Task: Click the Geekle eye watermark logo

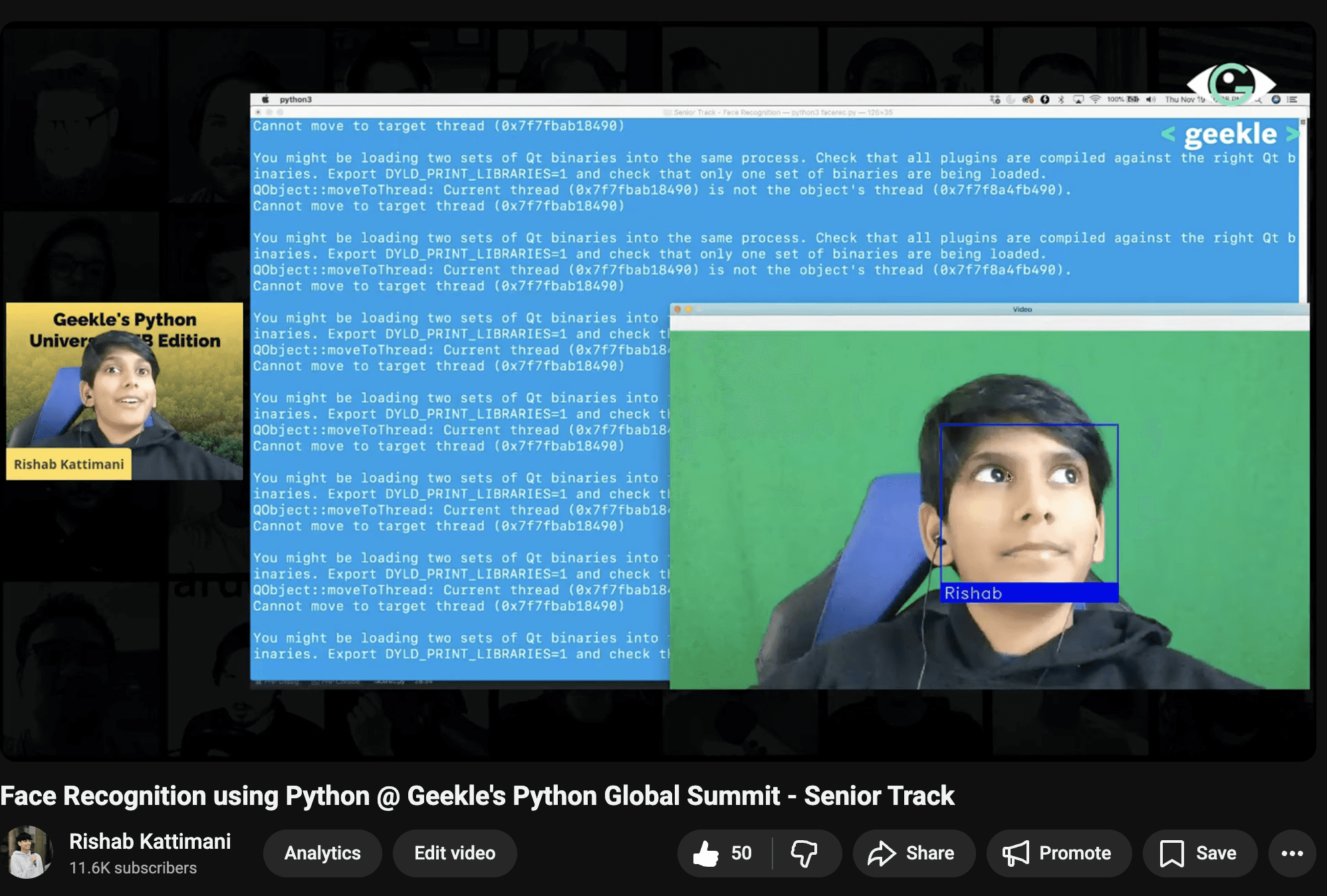Action: tap(1231, 83)
